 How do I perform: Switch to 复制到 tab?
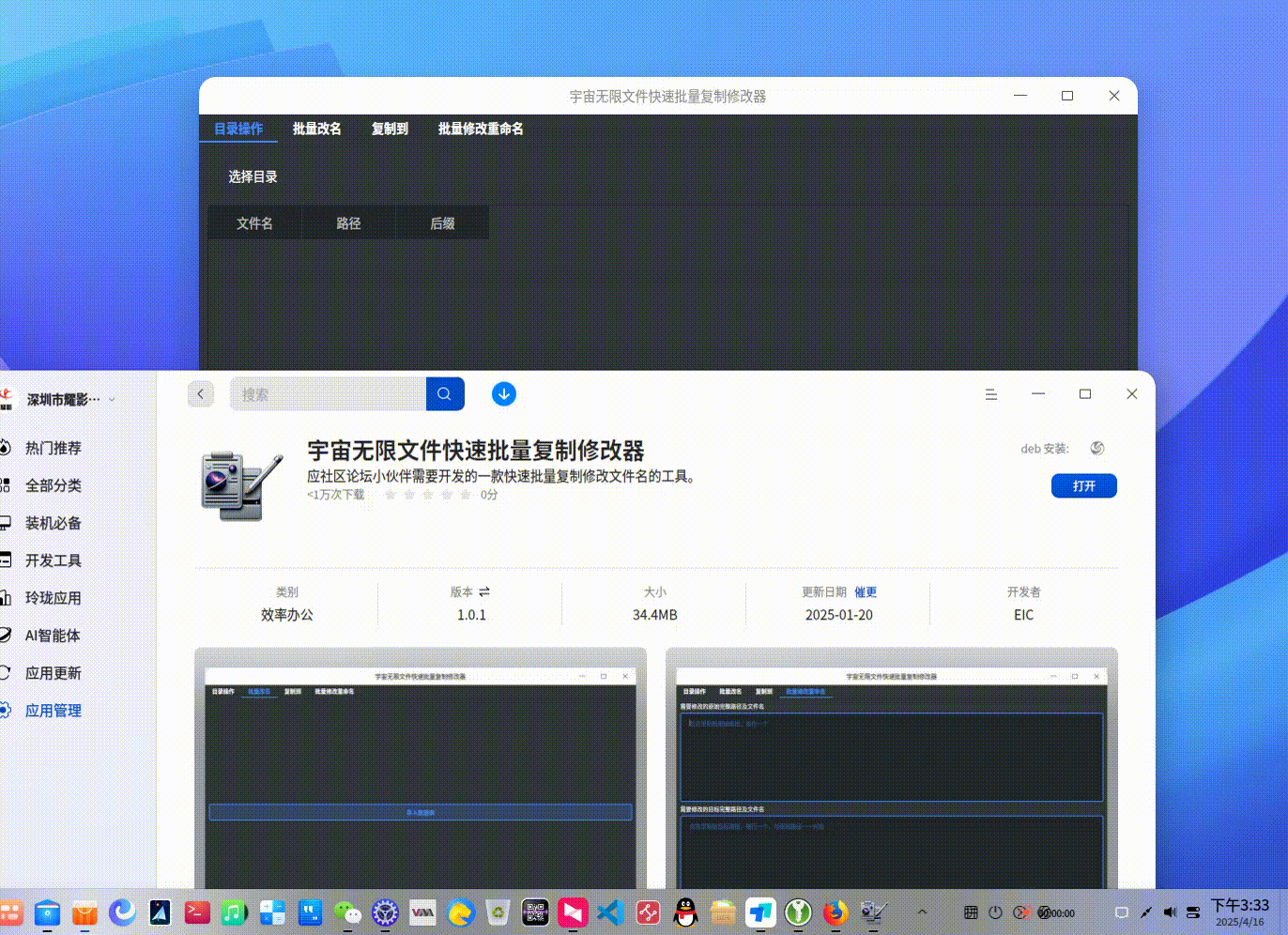(x=390, y=129)
